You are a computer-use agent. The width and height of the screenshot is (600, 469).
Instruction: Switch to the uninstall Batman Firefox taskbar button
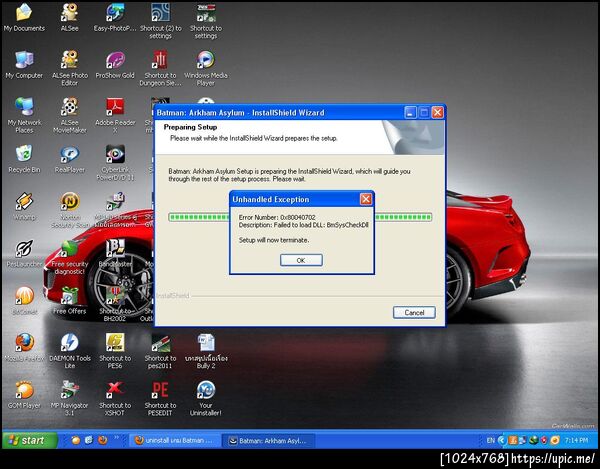(x=175, y=441)
